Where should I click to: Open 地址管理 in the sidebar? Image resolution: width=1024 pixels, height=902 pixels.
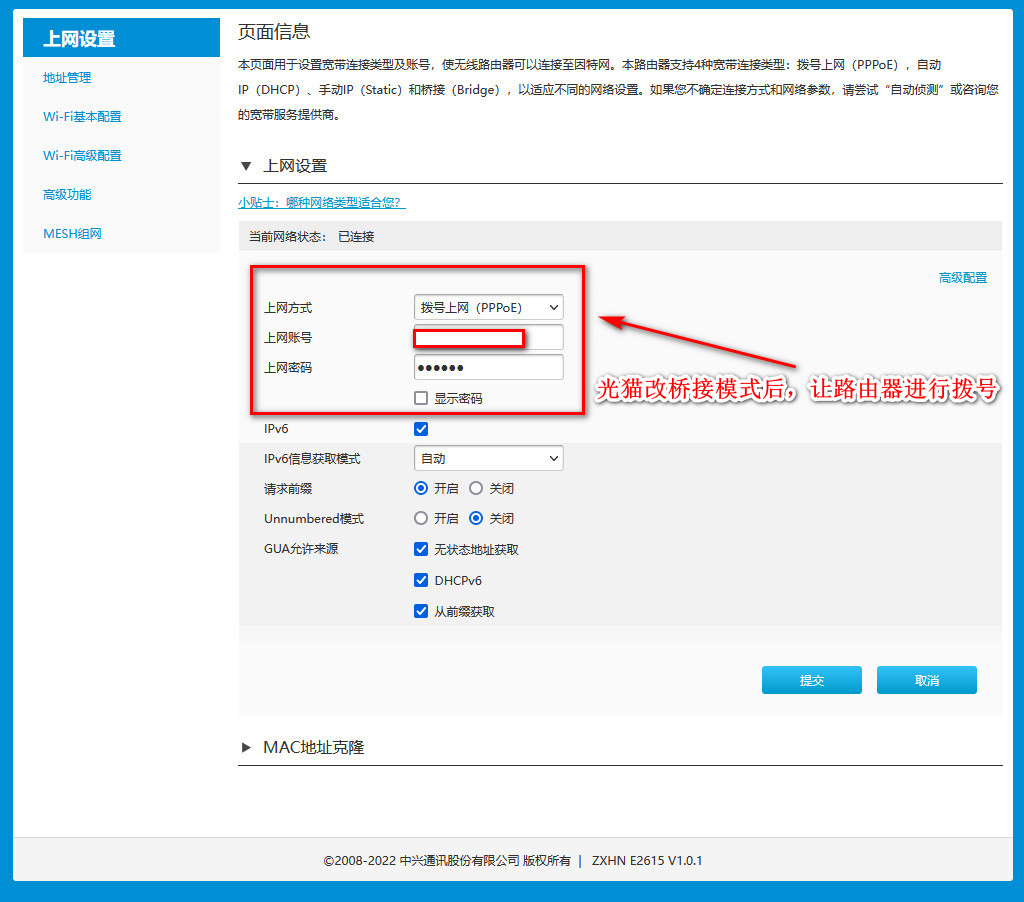(67, 78)
